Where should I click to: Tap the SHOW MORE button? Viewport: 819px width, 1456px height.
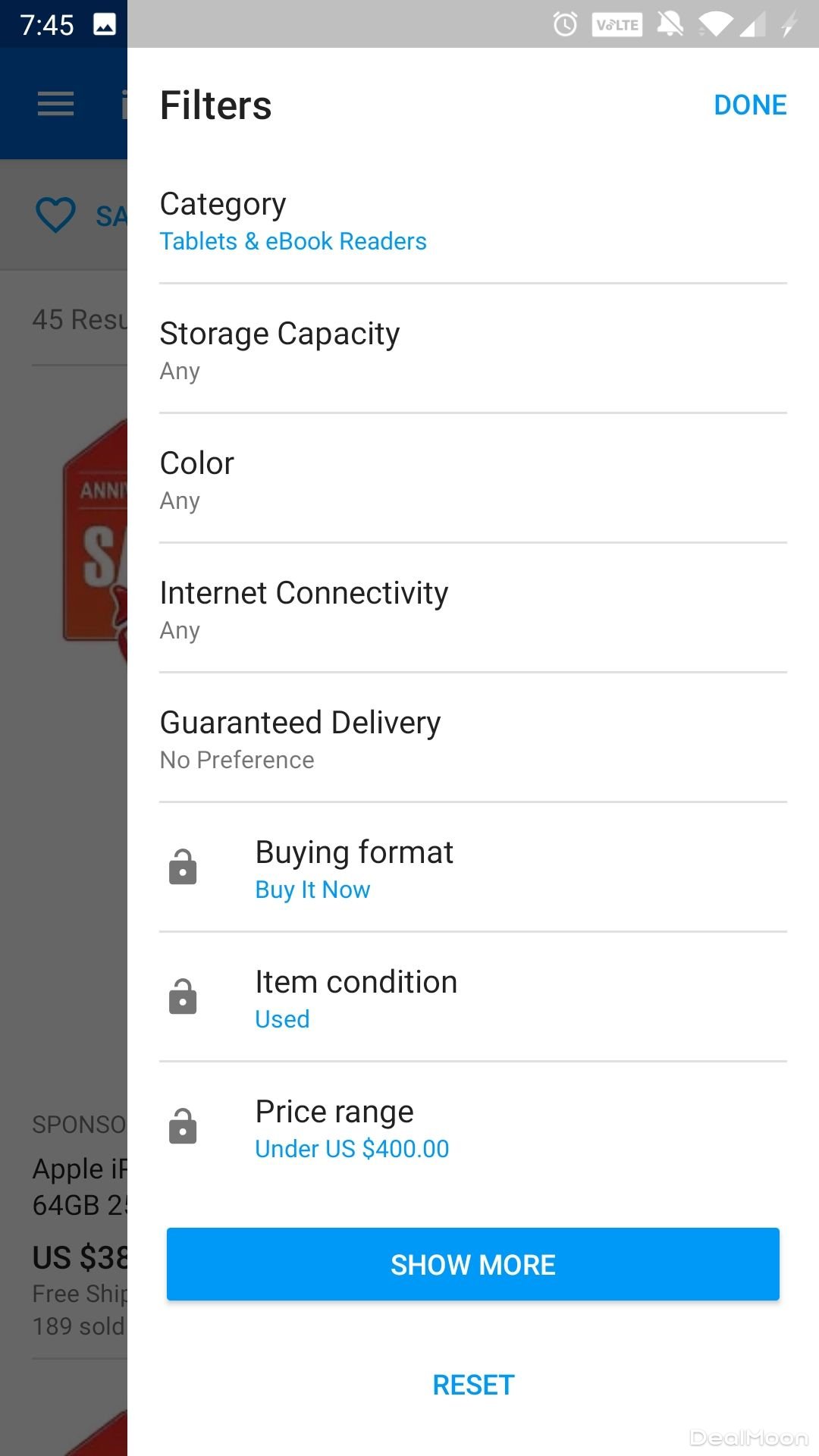pos(472,1264)
